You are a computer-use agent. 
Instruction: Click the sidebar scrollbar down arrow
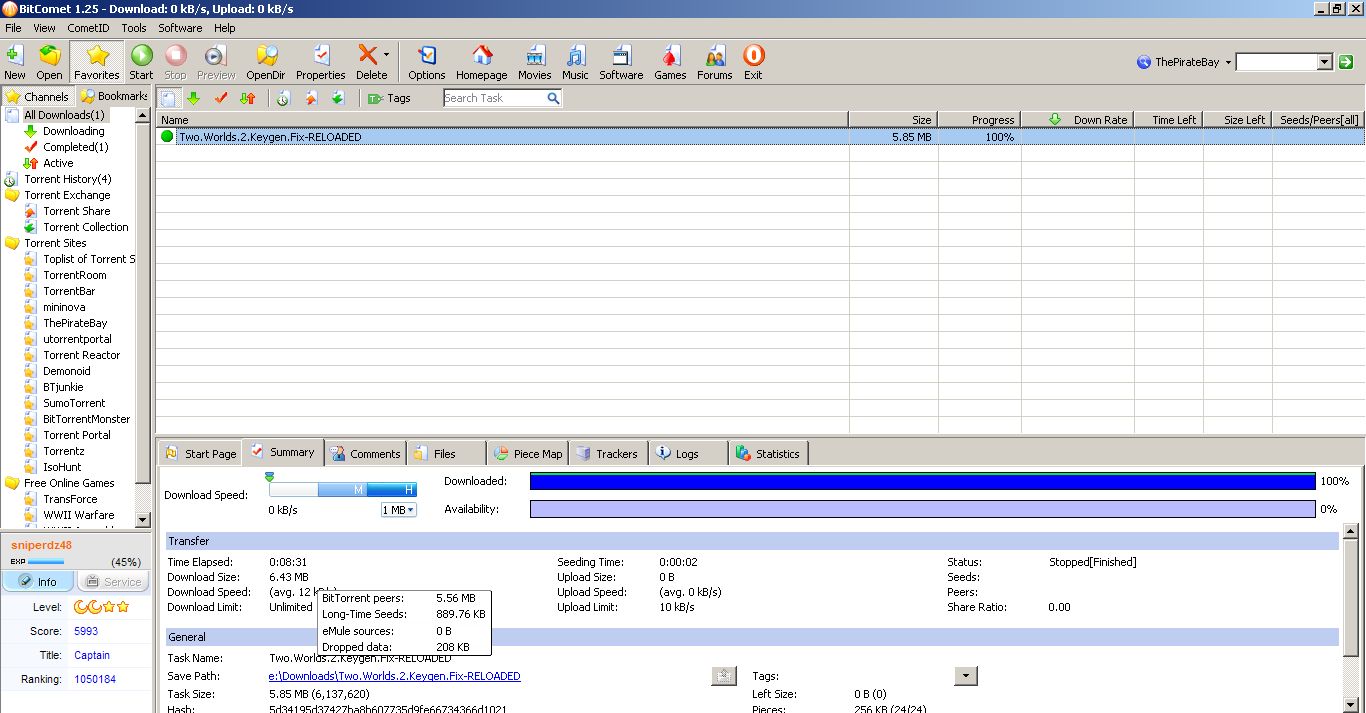click(142, 519)
